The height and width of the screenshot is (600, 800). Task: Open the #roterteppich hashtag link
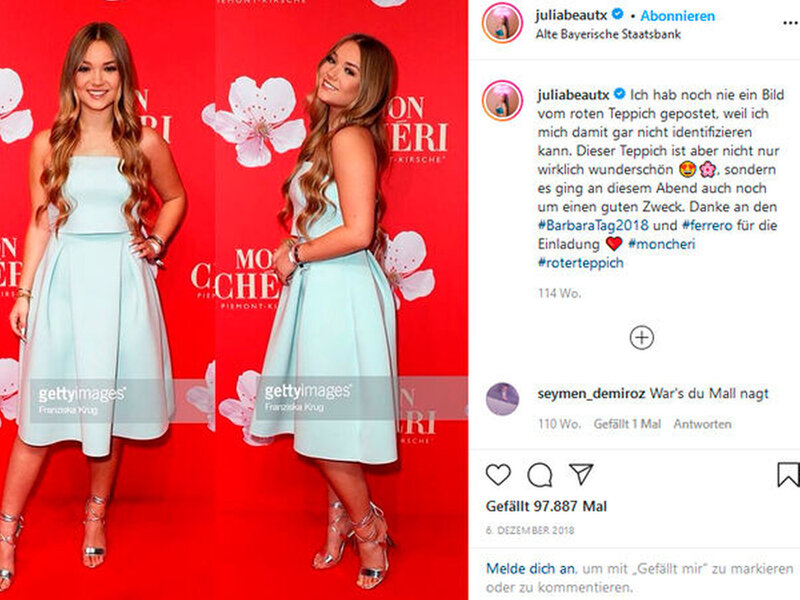pyautogui.click(x=581, y=263)
